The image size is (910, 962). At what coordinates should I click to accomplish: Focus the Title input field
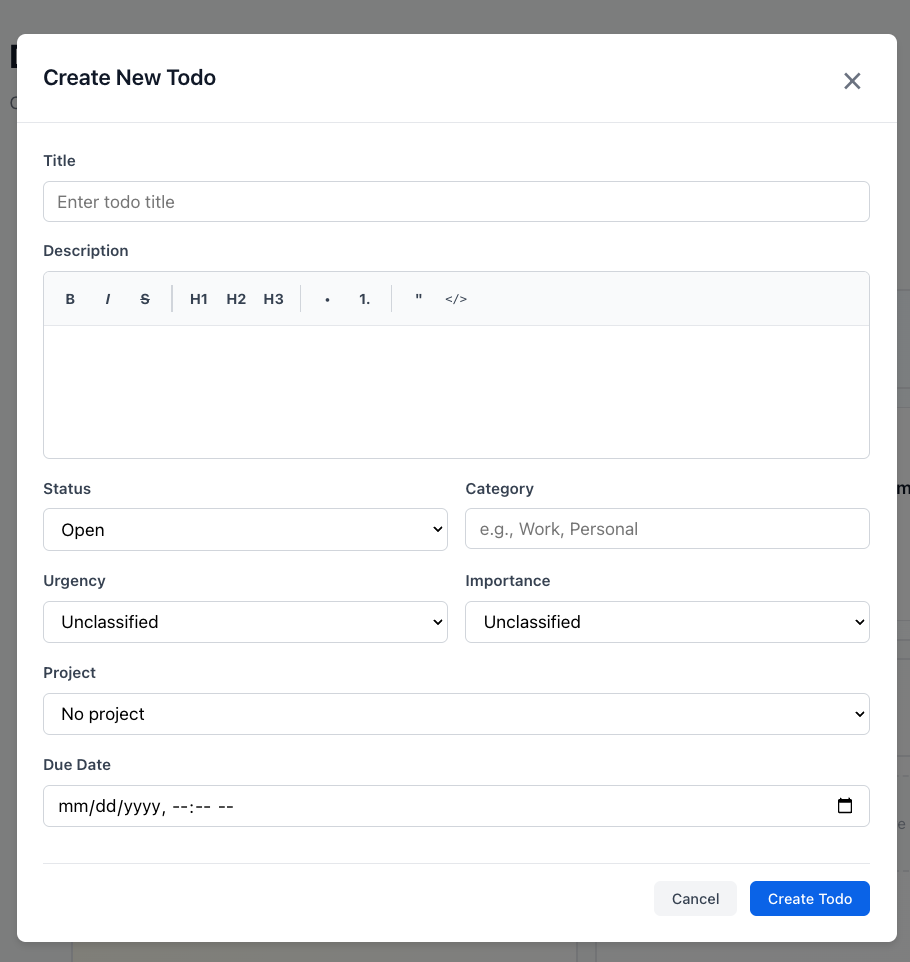point(456,202)
